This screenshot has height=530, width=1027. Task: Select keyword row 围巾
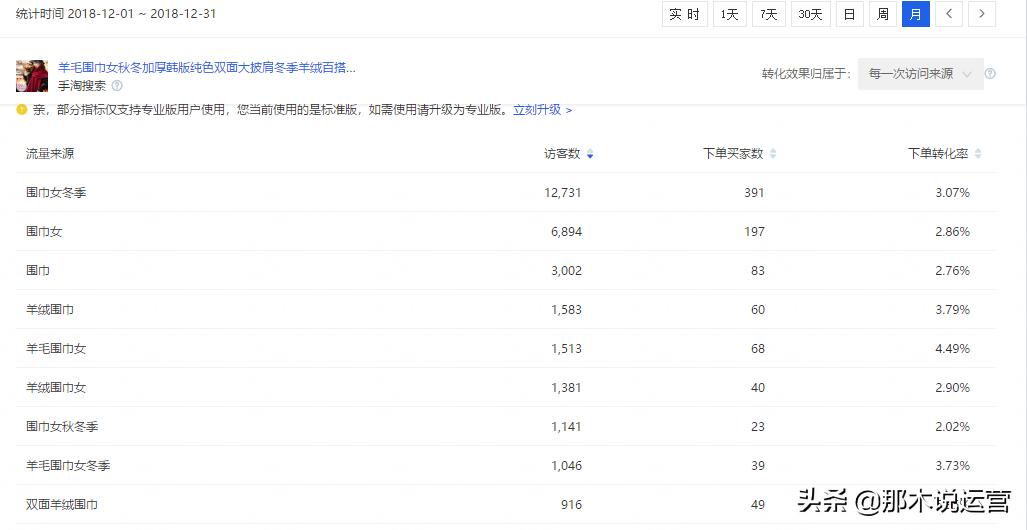(506, 271)
